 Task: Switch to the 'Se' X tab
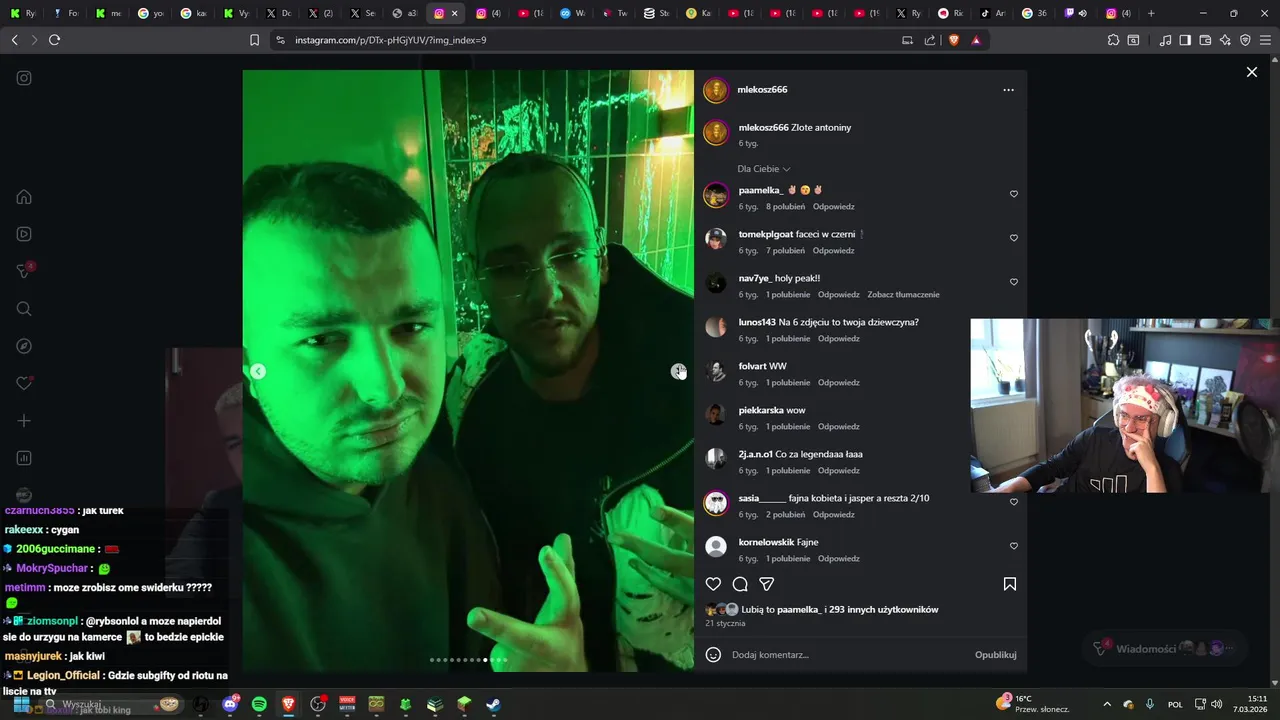coord(362,13)
